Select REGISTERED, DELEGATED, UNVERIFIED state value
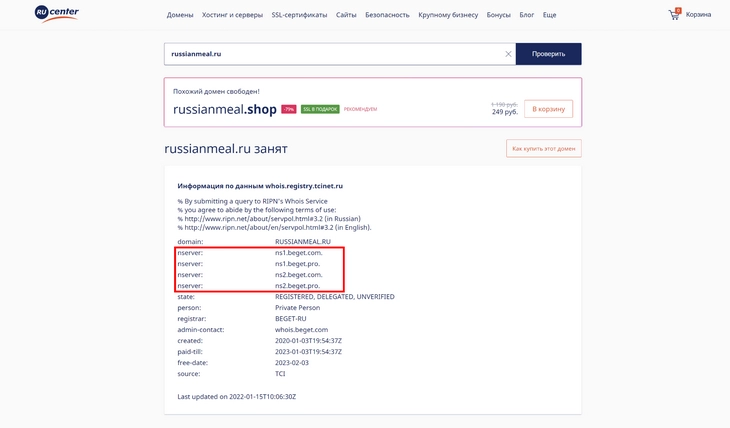730x428 pixels. (x=335, y=297)
